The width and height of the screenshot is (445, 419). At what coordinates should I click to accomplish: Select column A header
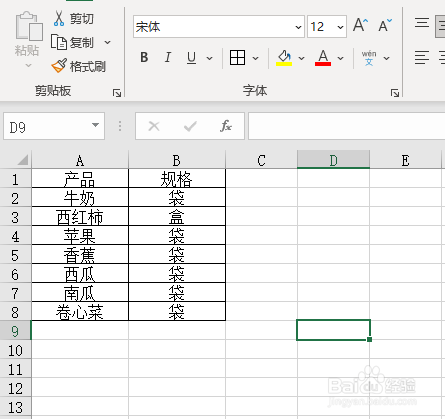pos(80,160)
